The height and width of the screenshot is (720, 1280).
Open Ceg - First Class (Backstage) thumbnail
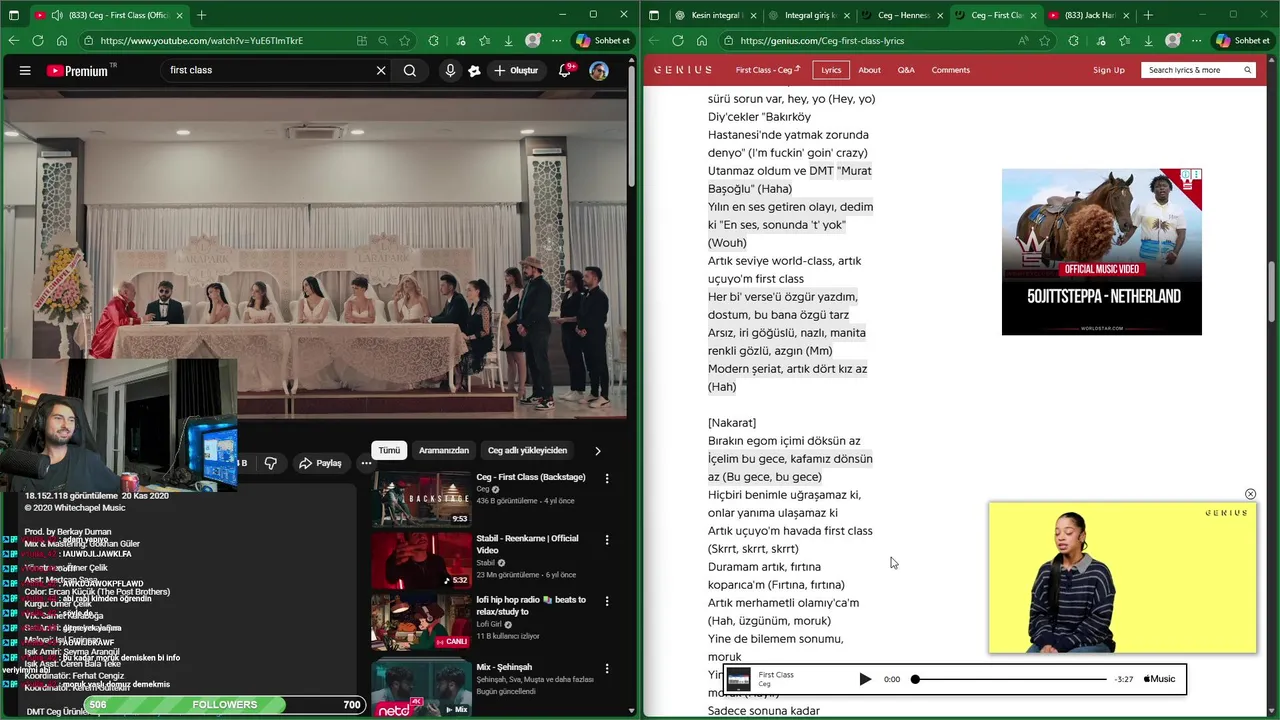[421, 499]
